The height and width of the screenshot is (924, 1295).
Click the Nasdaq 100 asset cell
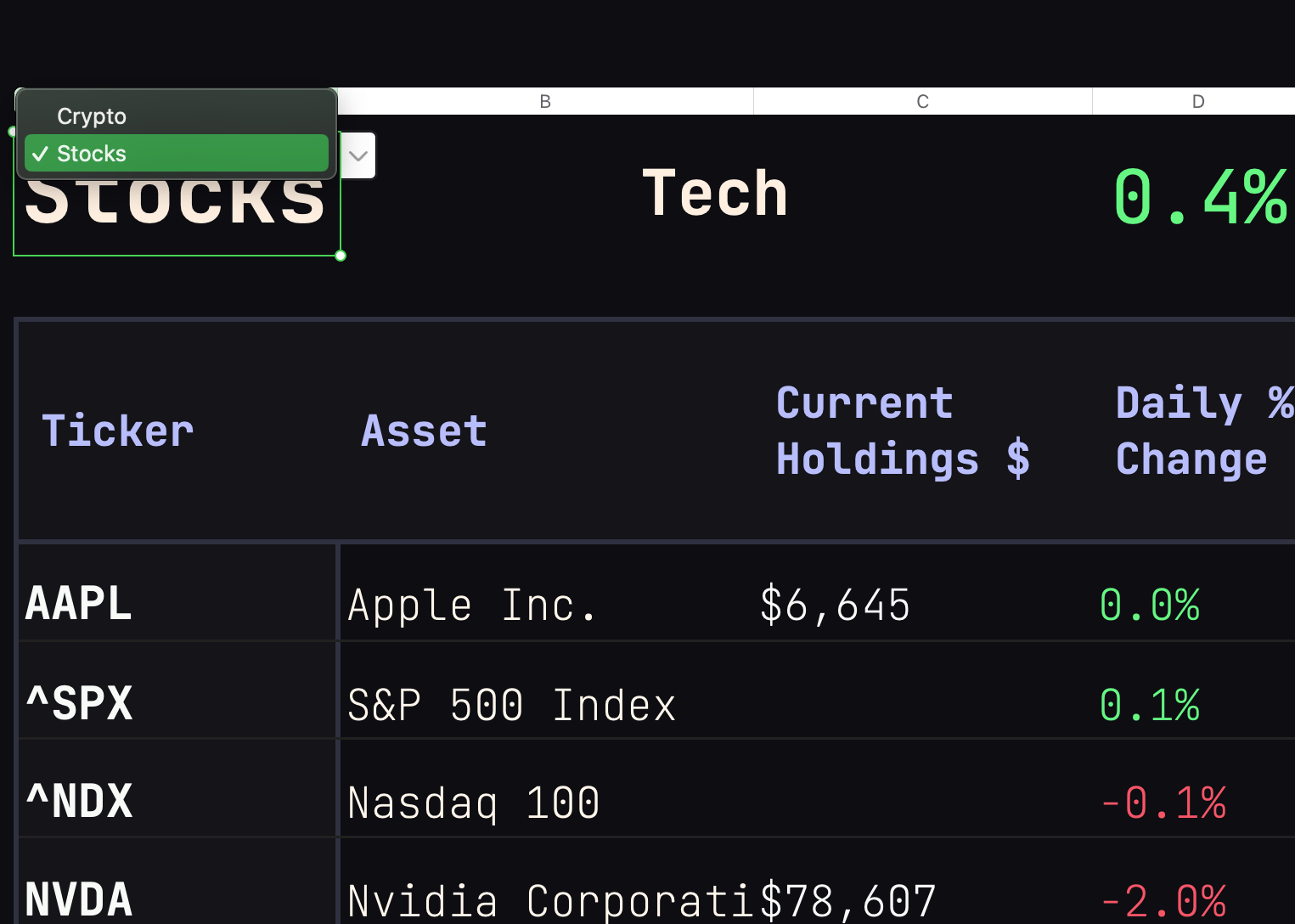coord(474,803)
